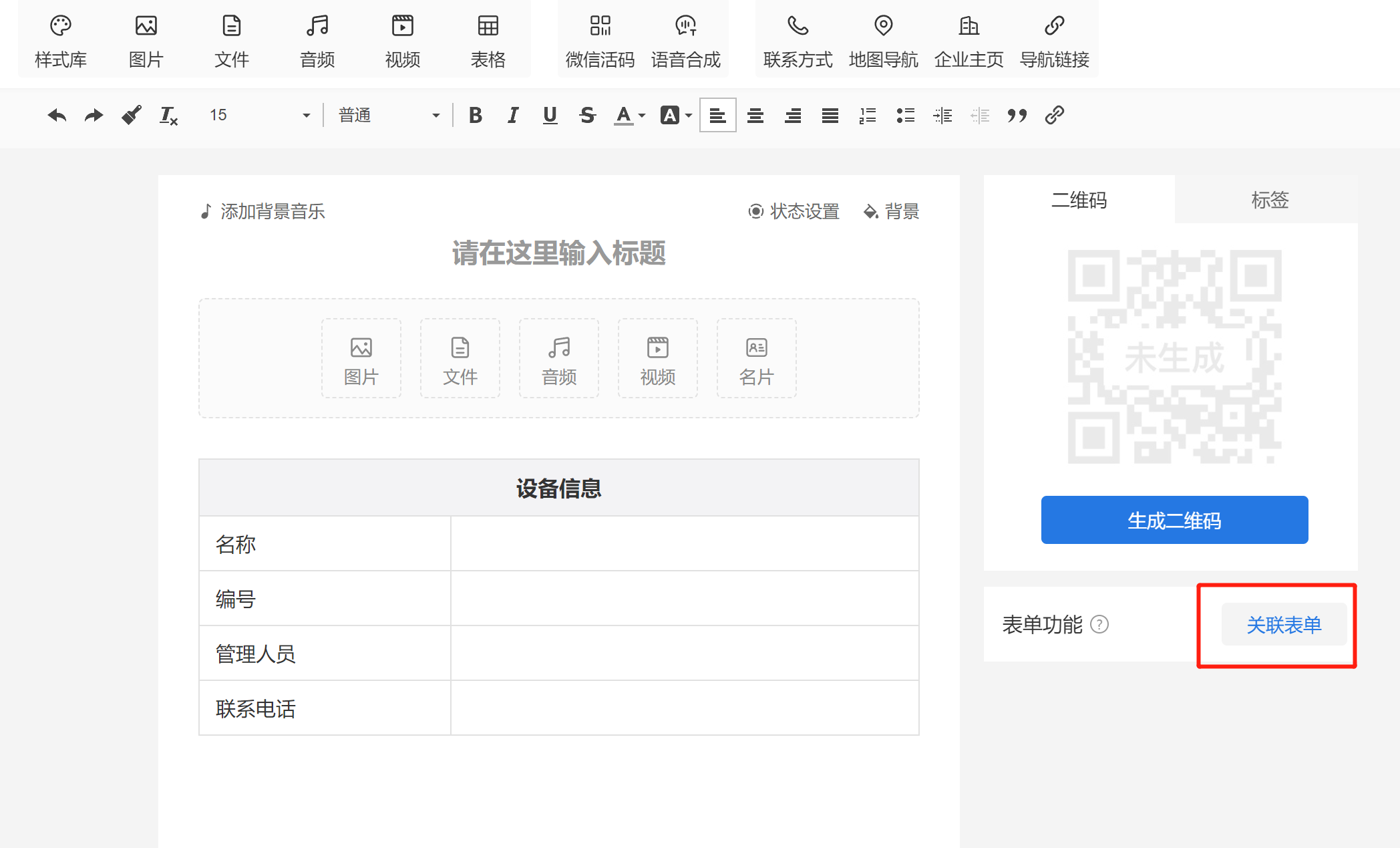This screenshot has height=848, width=1400.
Task: Toggle strikethrough formatting
Action: (587, 116)
